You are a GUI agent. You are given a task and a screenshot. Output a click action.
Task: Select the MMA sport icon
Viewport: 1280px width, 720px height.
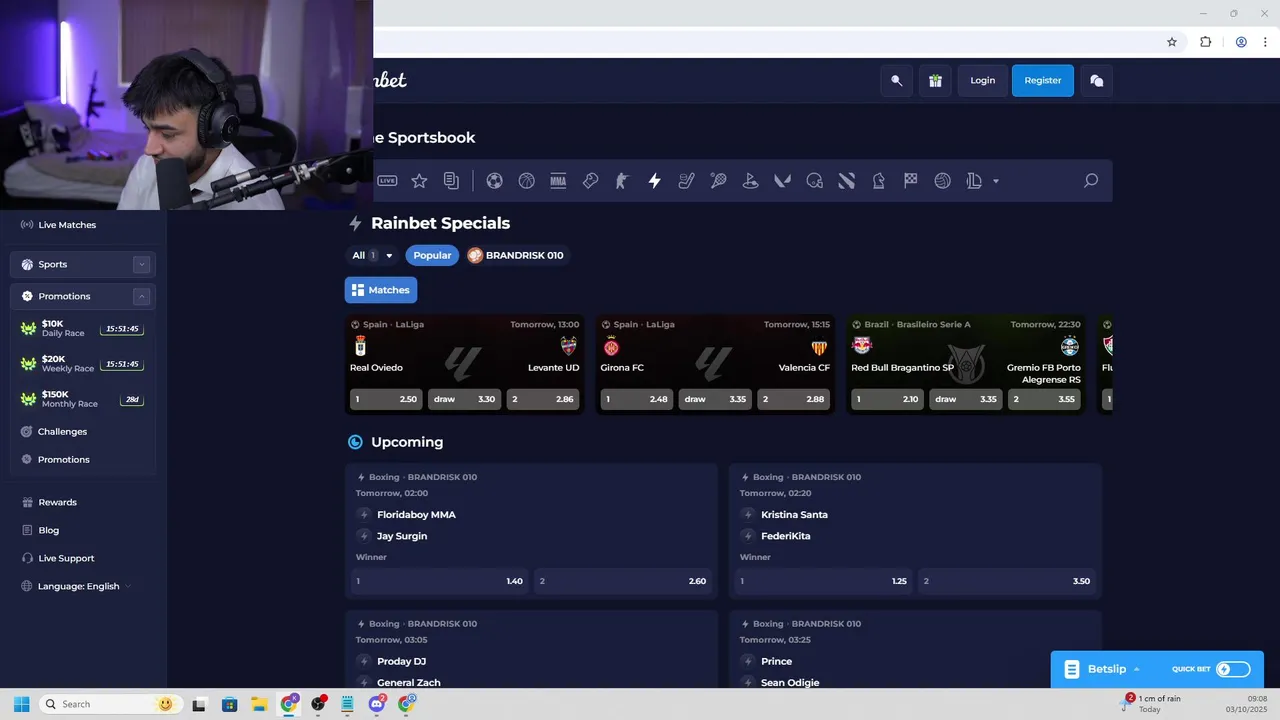point(558,181)
